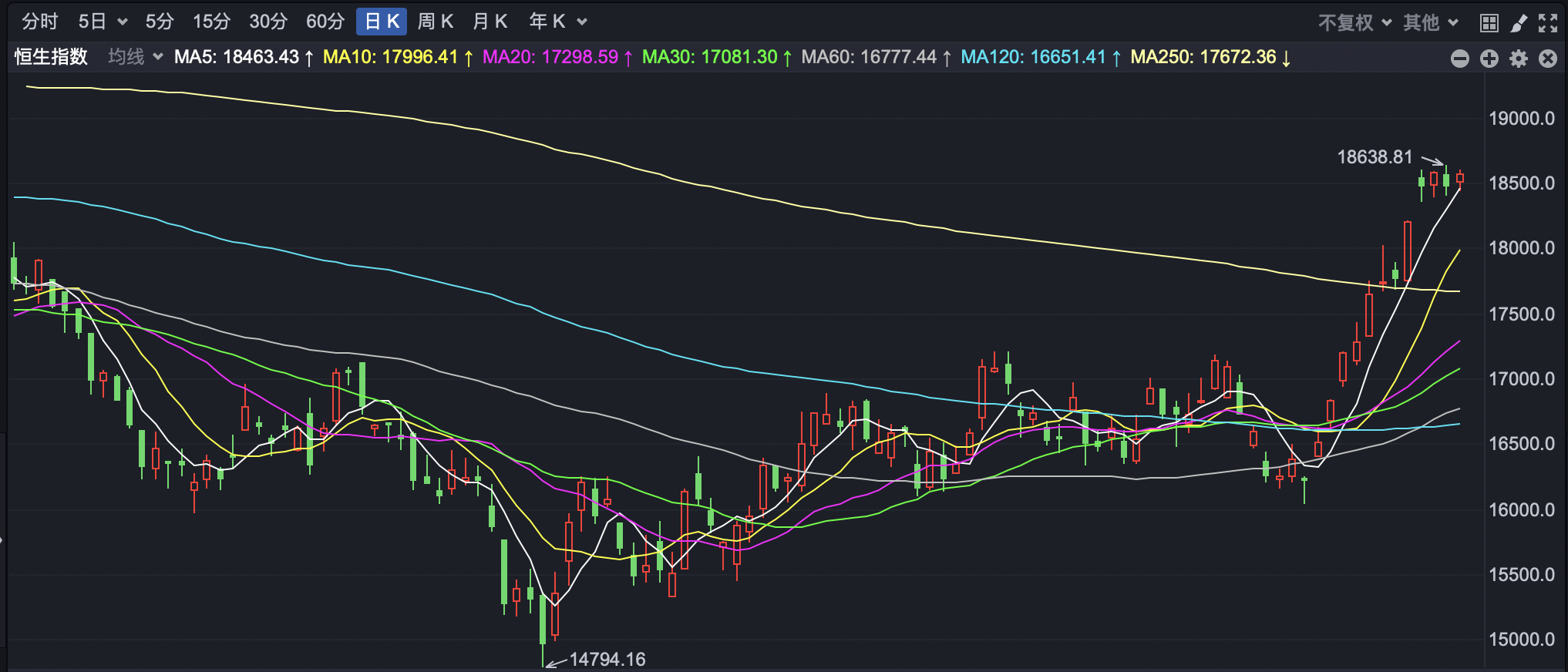Select the 月K monthly chart tab
Screen dimensions: 1568x672
point(490,22)
